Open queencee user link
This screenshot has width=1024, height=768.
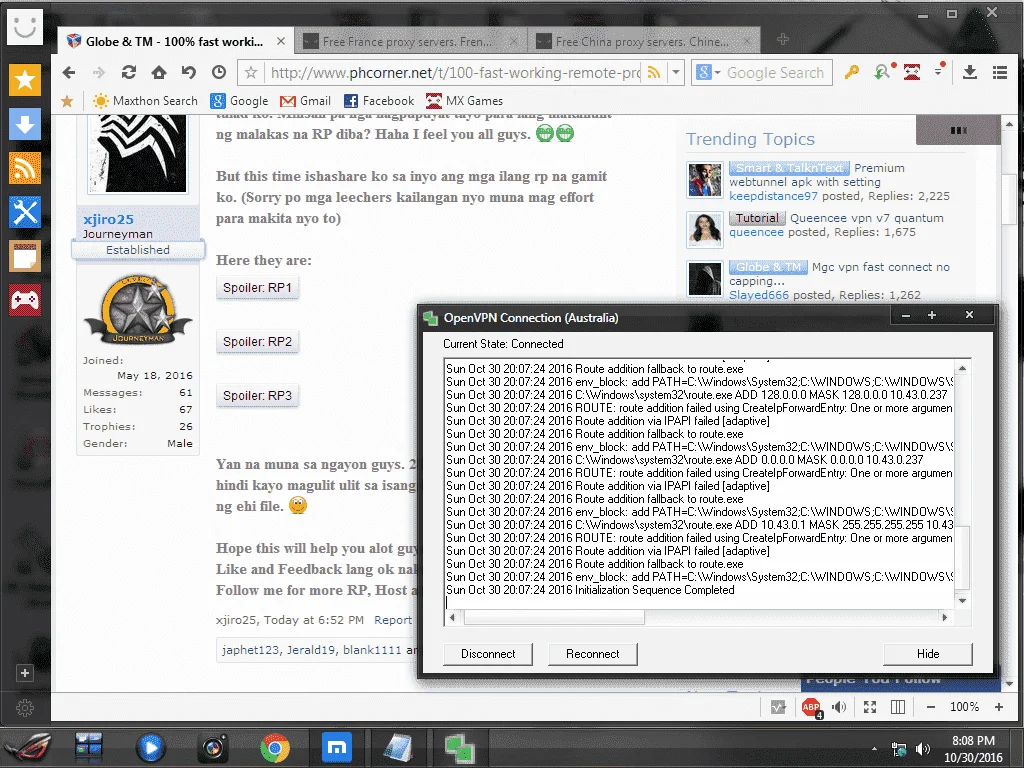[756, 232]
